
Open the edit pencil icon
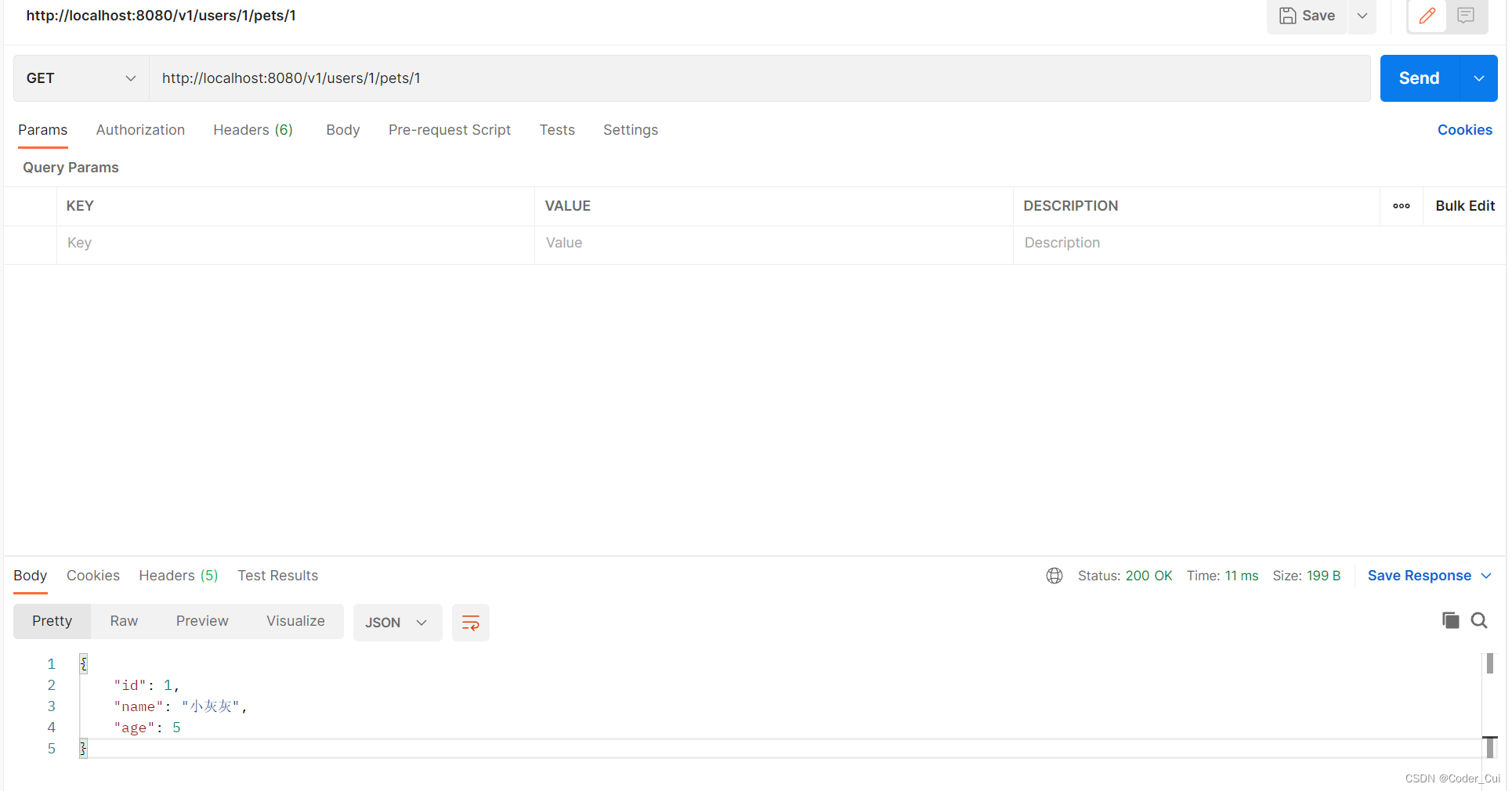point(1427,16)
